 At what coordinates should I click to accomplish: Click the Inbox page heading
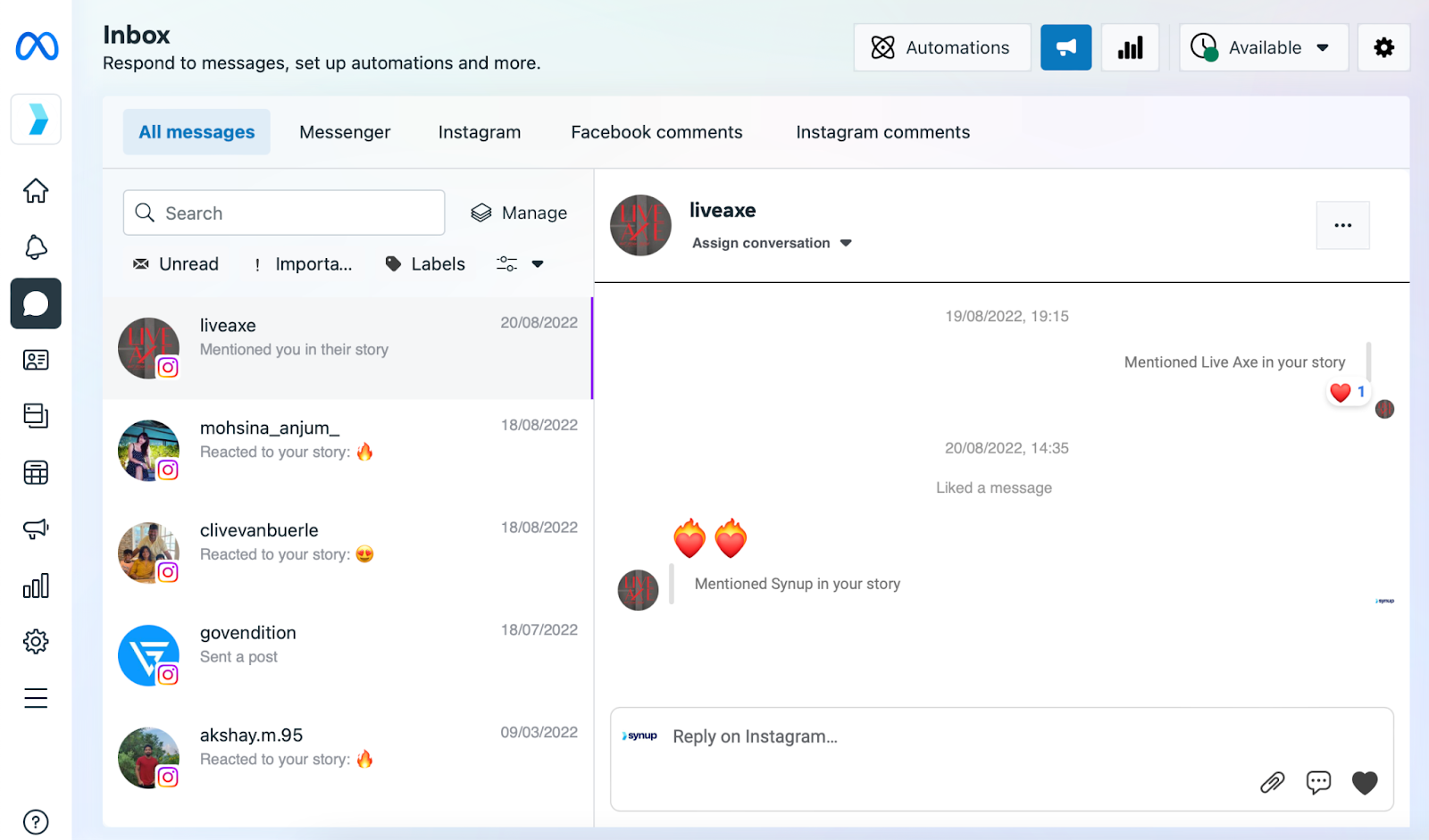coord(136,35)
